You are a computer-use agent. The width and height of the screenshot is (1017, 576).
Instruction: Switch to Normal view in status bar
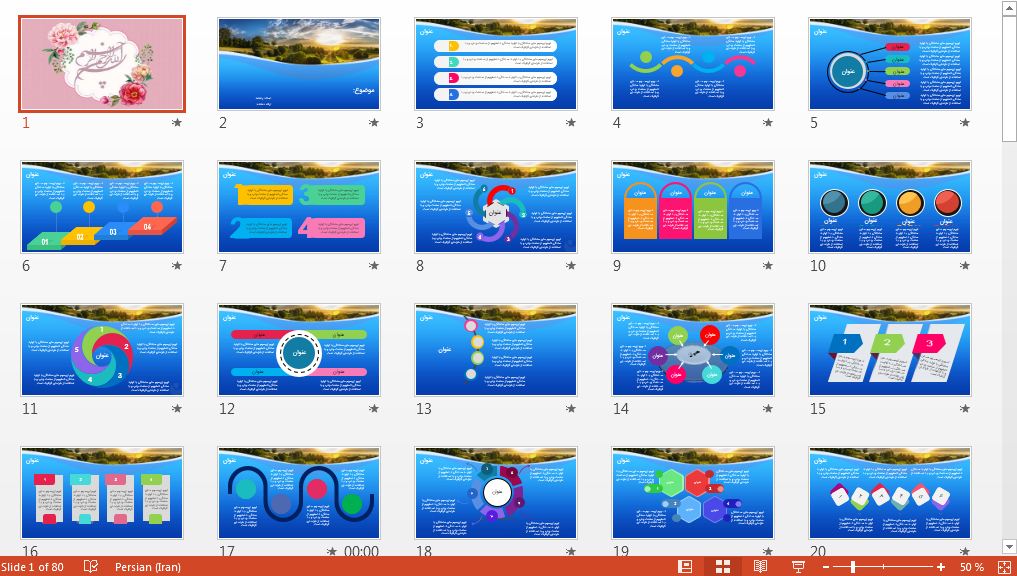[x=685, y=567]
